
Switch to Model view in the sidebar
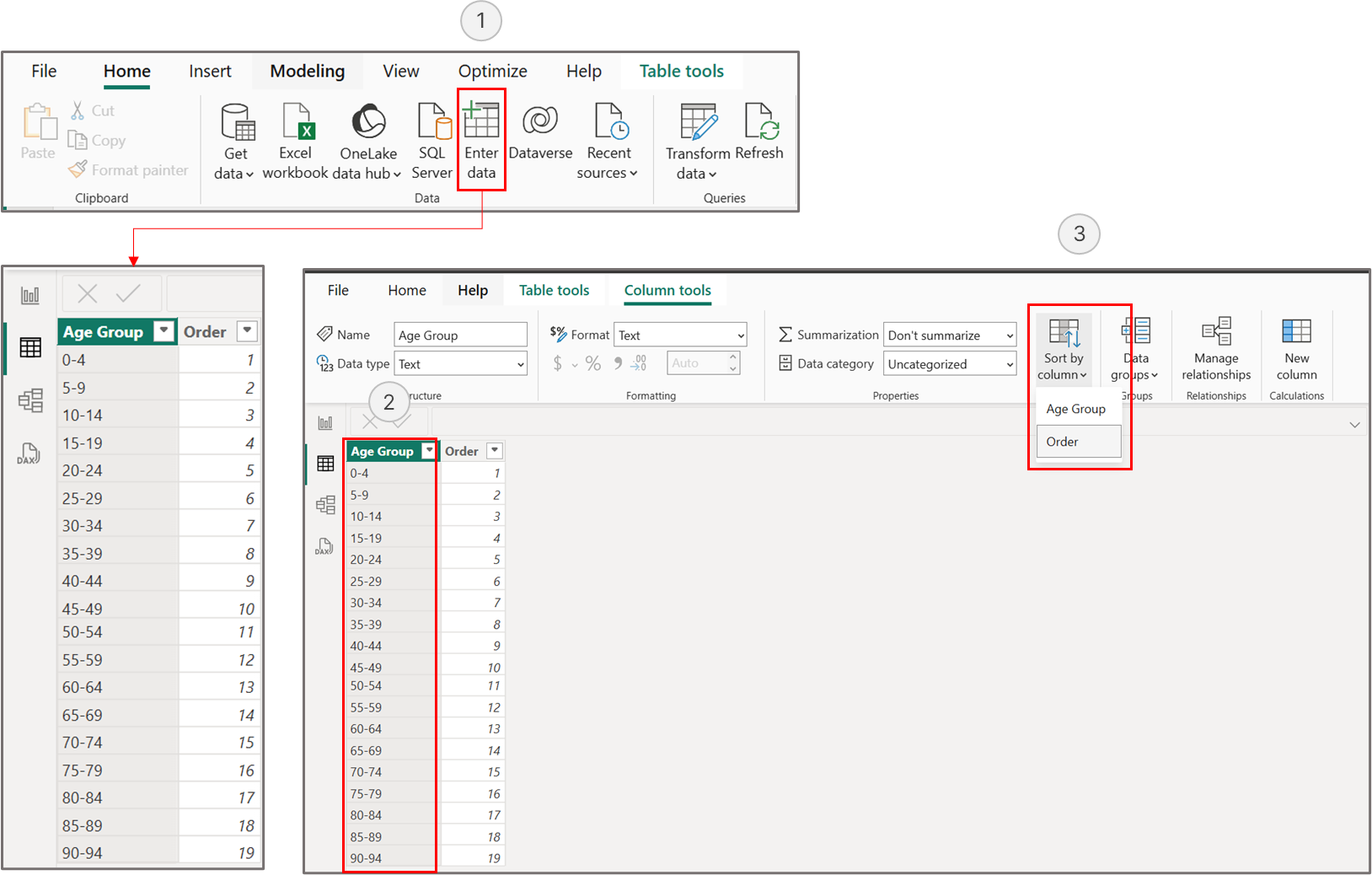[30, 400]
